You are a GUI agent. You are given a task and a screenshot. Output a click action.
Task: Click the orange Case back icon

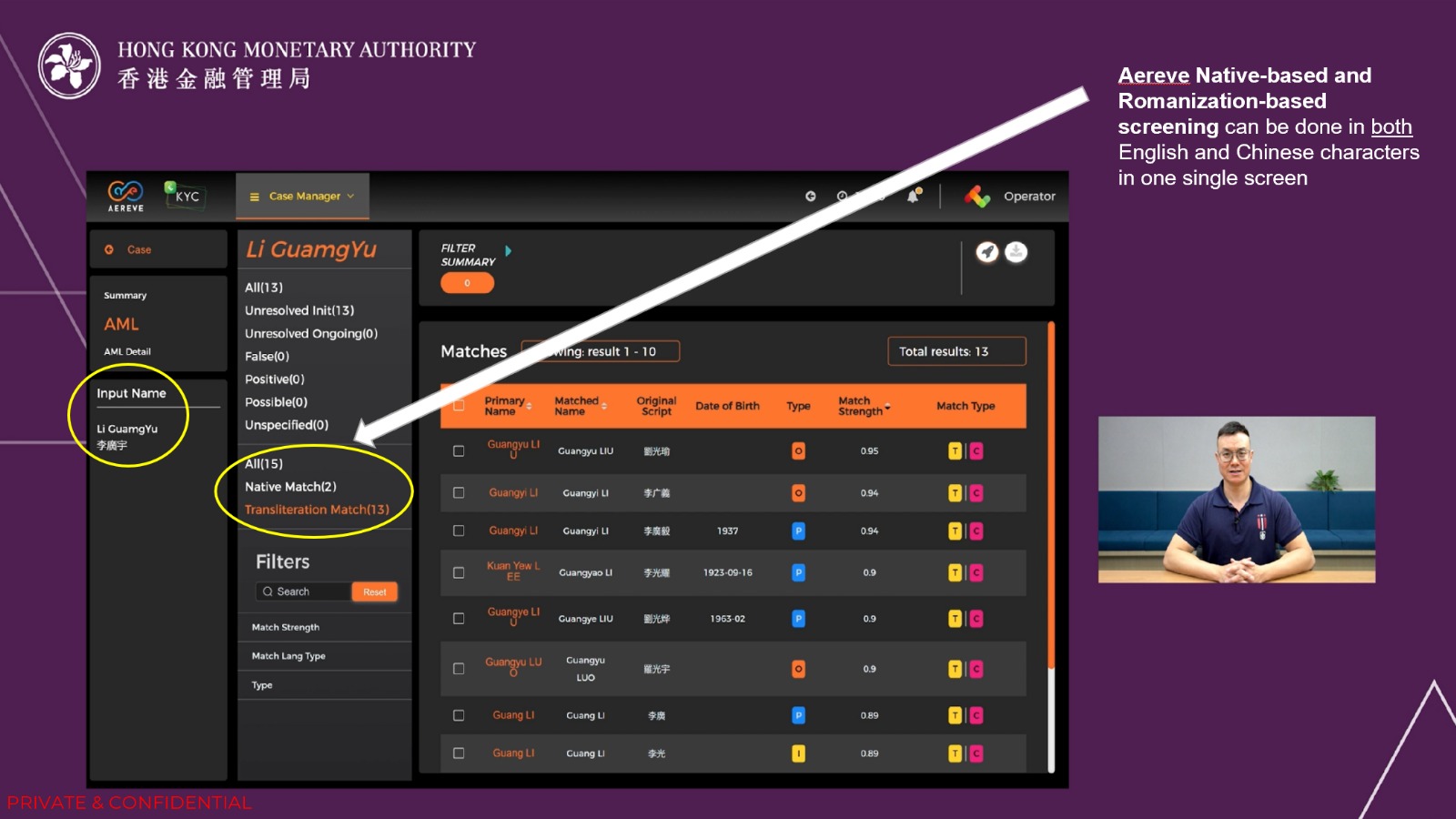pyautogui.click(x=109, y=249)
